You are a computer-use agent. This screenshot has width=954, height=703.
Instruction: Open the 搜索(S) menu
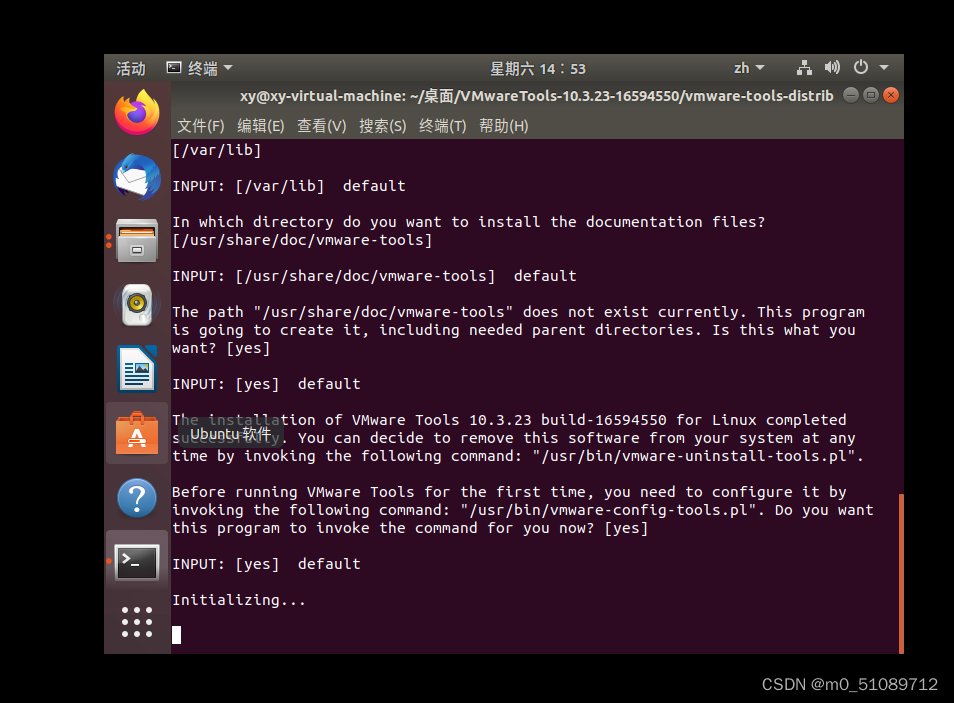coord(382,126)
